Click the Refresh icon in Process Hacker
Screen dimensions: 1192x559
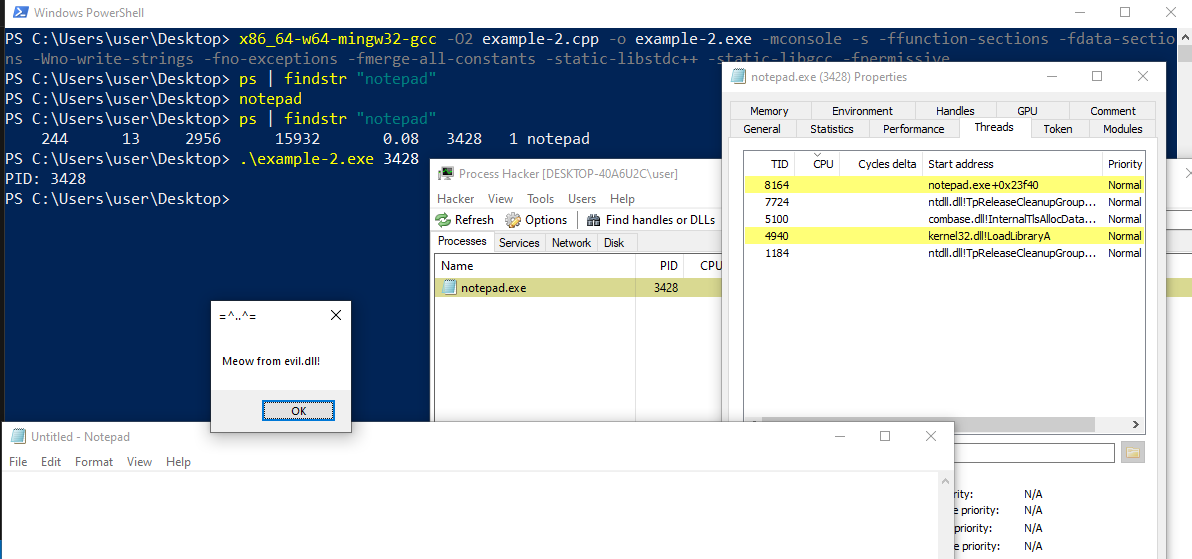tap(443, 220)
